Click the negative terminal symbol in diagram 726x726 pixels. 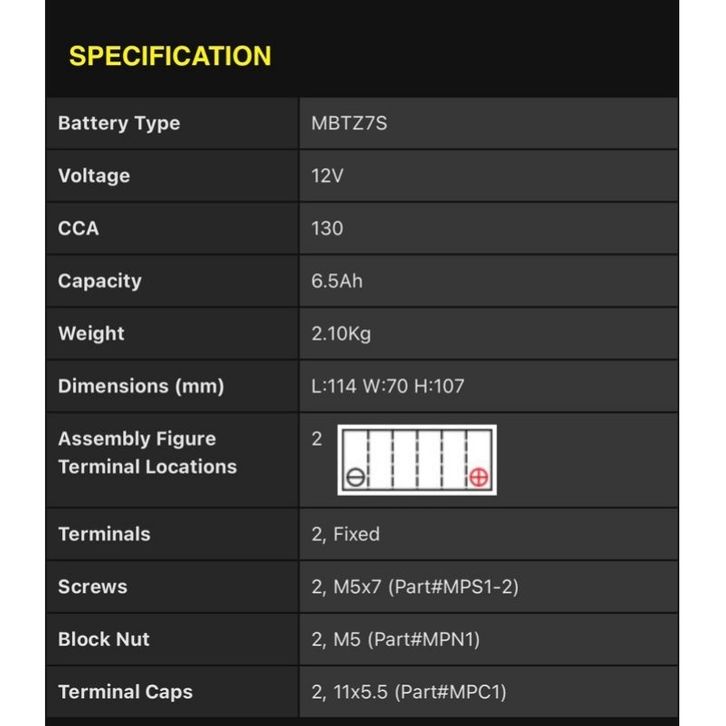[354, 477]
